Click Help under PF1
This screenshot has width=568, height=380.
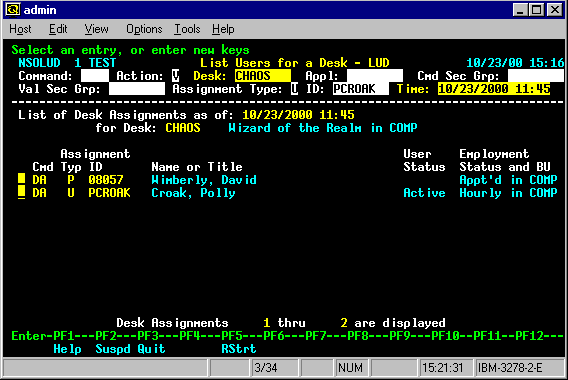[x=67, y=349]
